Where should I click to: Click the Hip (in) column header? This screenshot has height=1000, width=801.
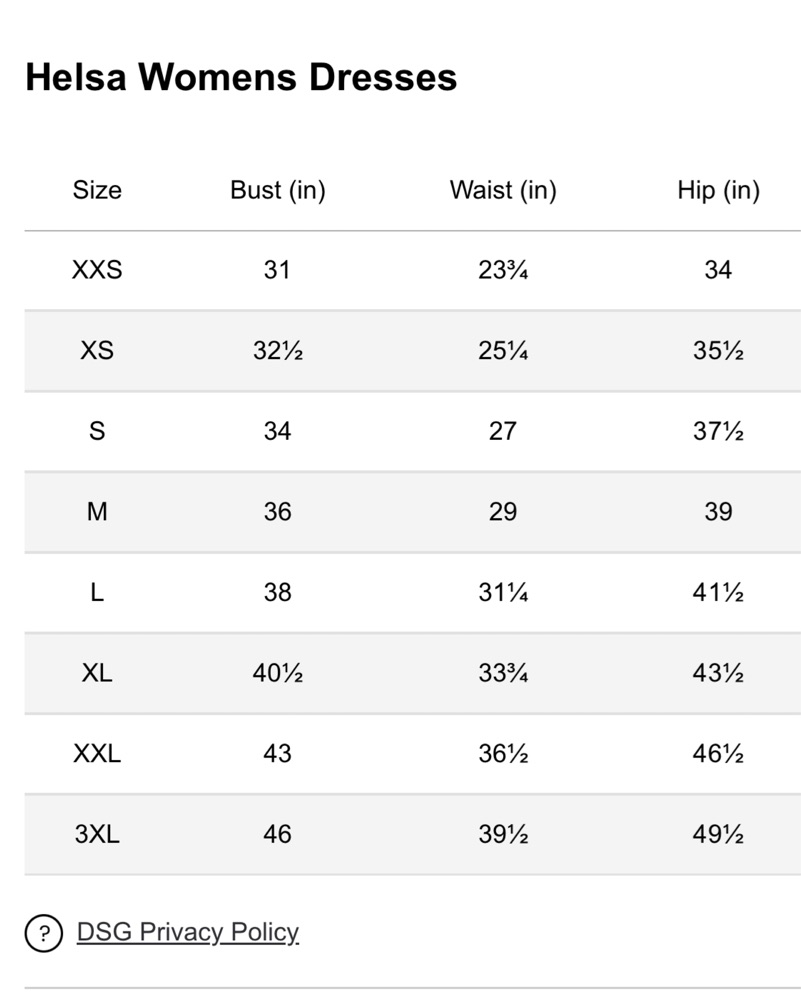coord(718,190)
